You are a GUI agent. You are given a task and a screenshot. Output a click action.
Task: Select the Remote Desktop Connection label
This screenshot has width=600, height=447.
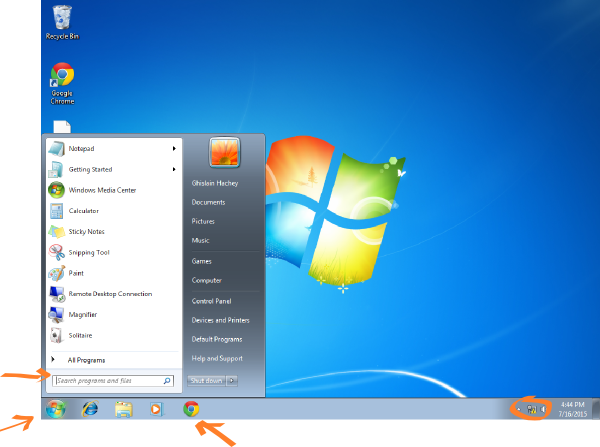pyautogui.click(x=110, y=294)
